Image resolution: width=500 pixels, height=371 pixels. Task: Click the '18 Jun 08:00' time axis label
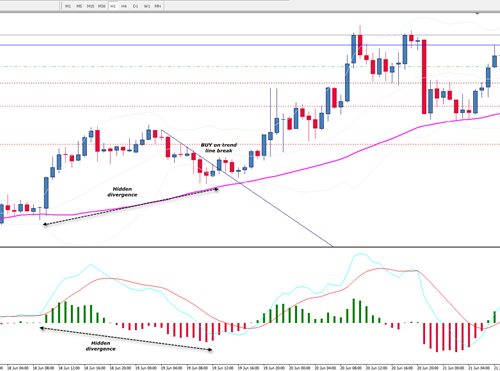tap(44, 368)
